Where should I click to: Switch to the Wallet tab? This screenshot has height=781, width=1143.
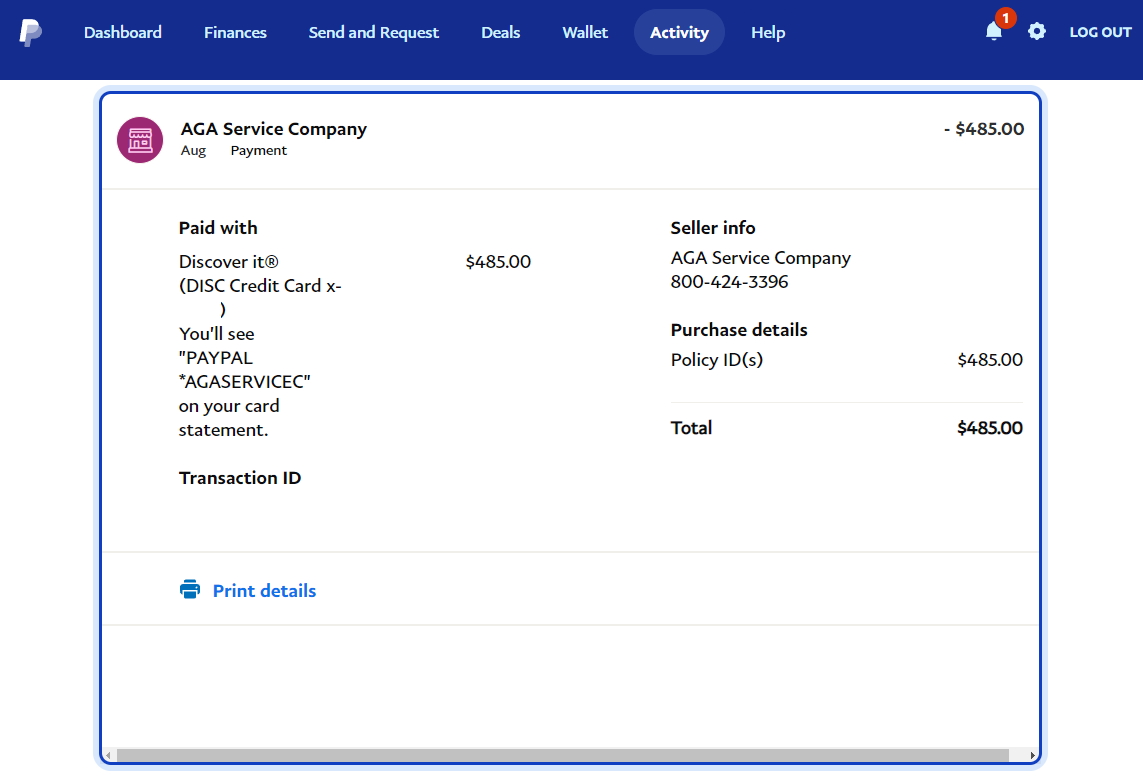tap(585, 32)
